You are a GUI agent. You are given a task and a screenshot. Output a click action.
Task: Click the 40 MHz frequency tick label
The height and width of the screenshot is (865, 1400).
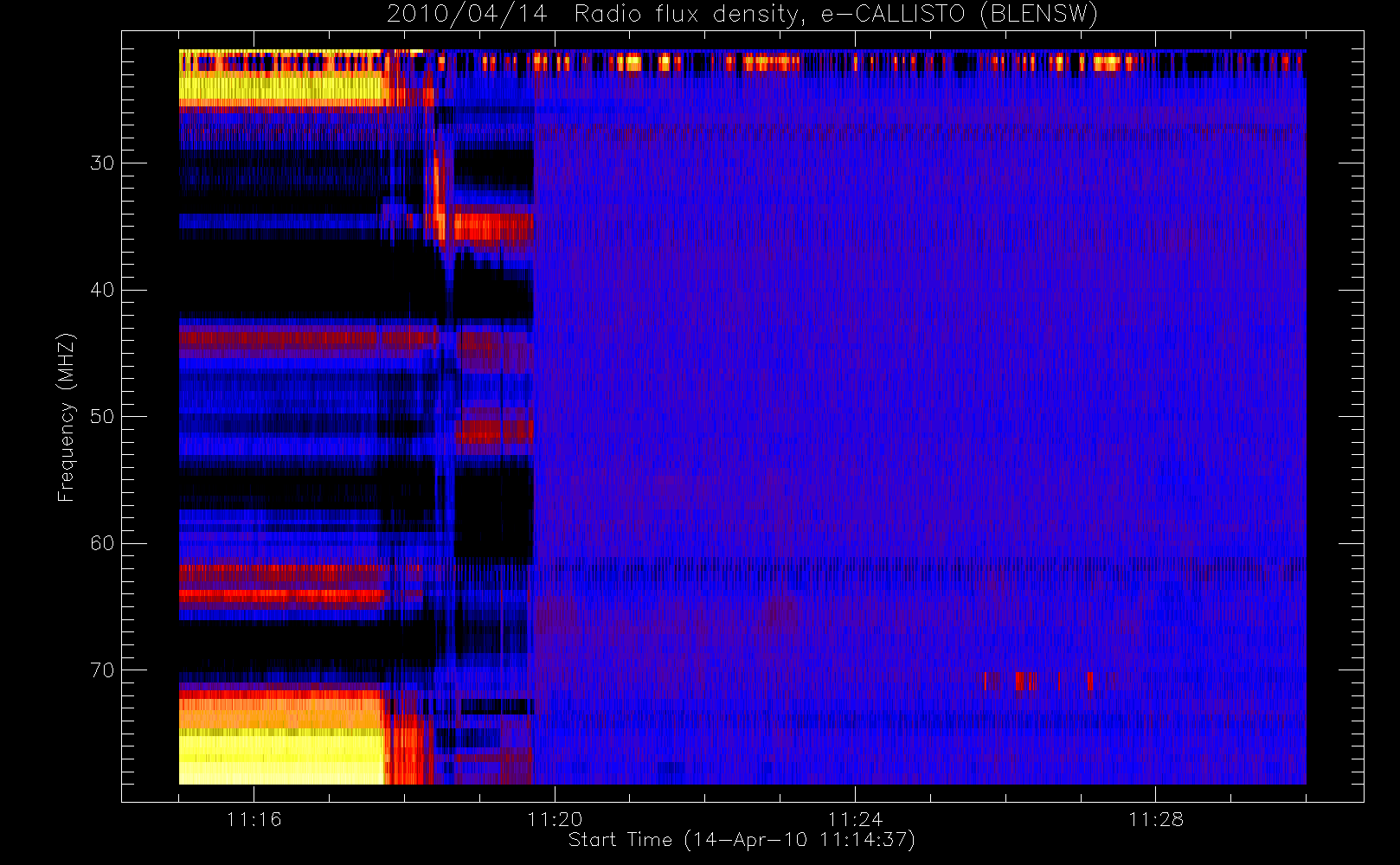(102, 290)
